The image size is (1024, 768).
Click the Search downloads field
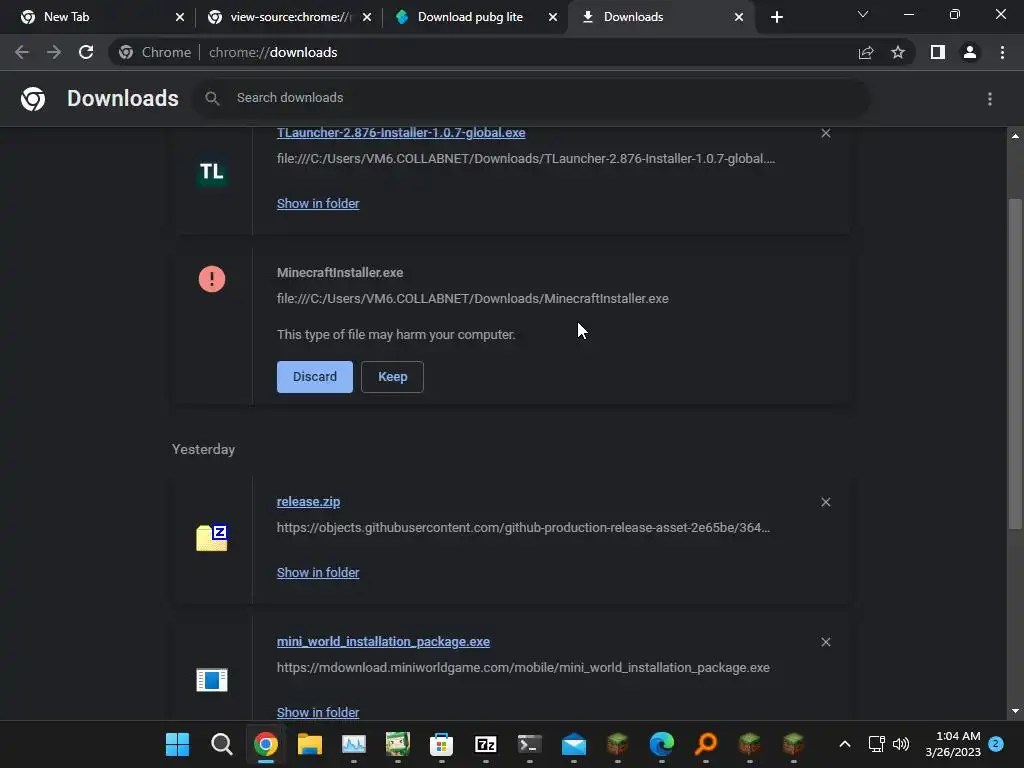coord(530,98)
